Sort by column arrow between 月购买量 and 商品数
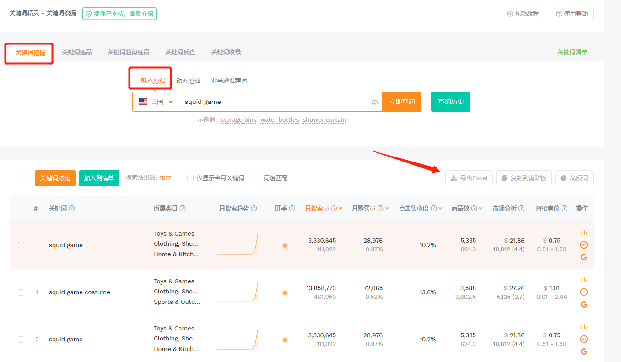 [440, 208]
